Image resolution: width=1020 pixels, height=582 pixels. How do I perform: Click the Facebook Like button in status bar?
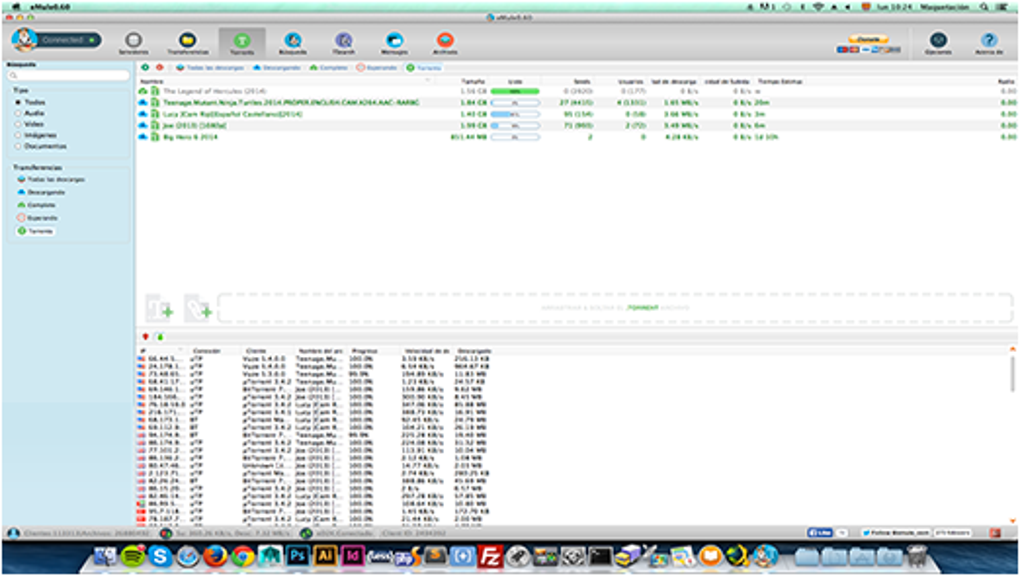tap(820, 533)
